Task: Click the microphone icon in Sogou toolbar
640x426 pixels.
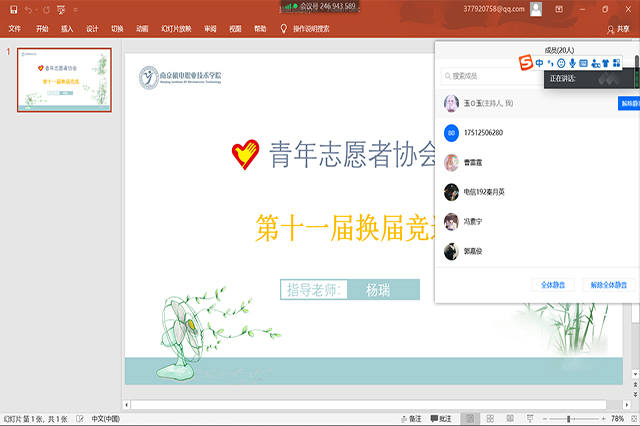Action: [571, 63]
